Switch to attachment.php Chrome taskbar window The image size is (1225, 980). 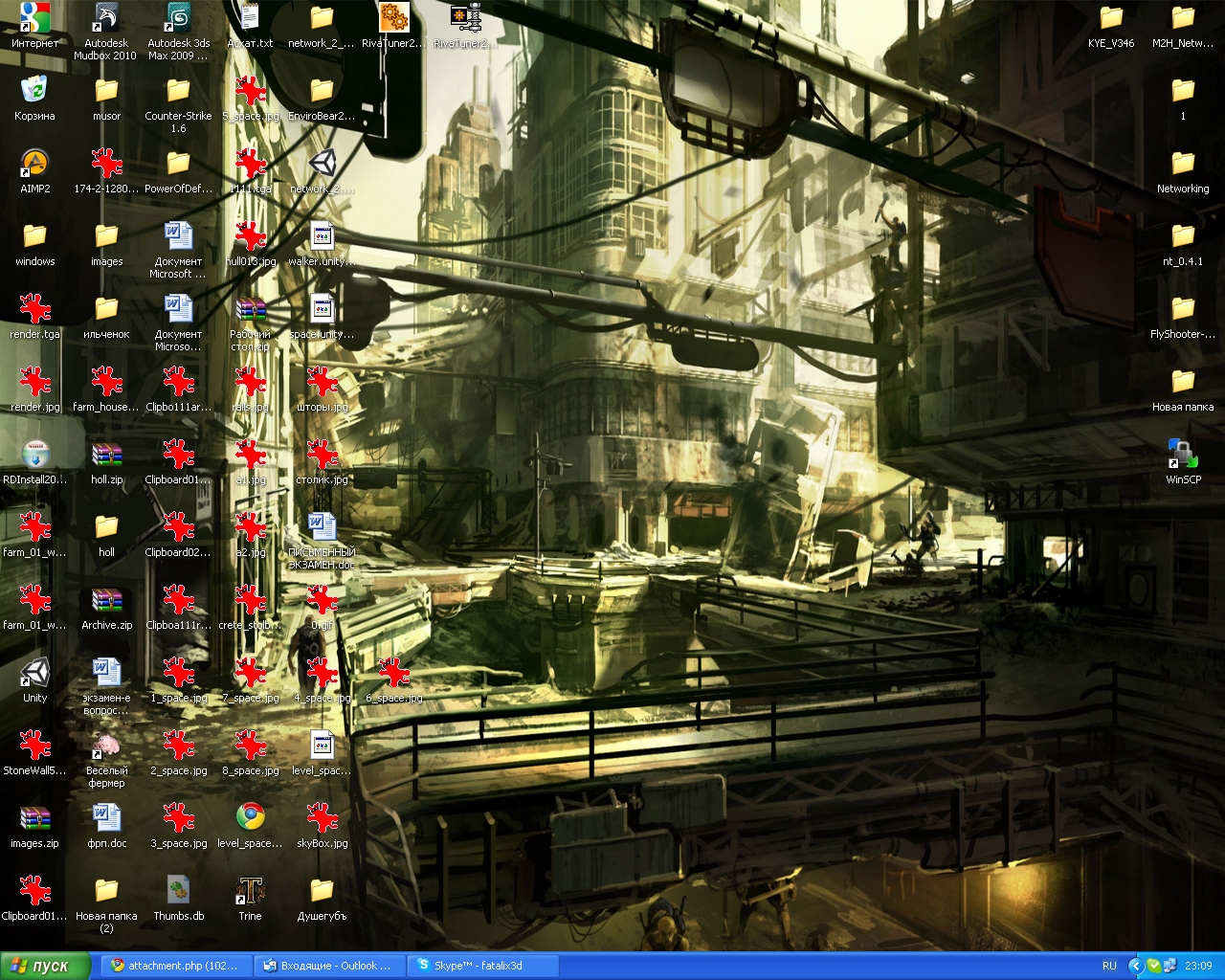(x=175, y=966)
